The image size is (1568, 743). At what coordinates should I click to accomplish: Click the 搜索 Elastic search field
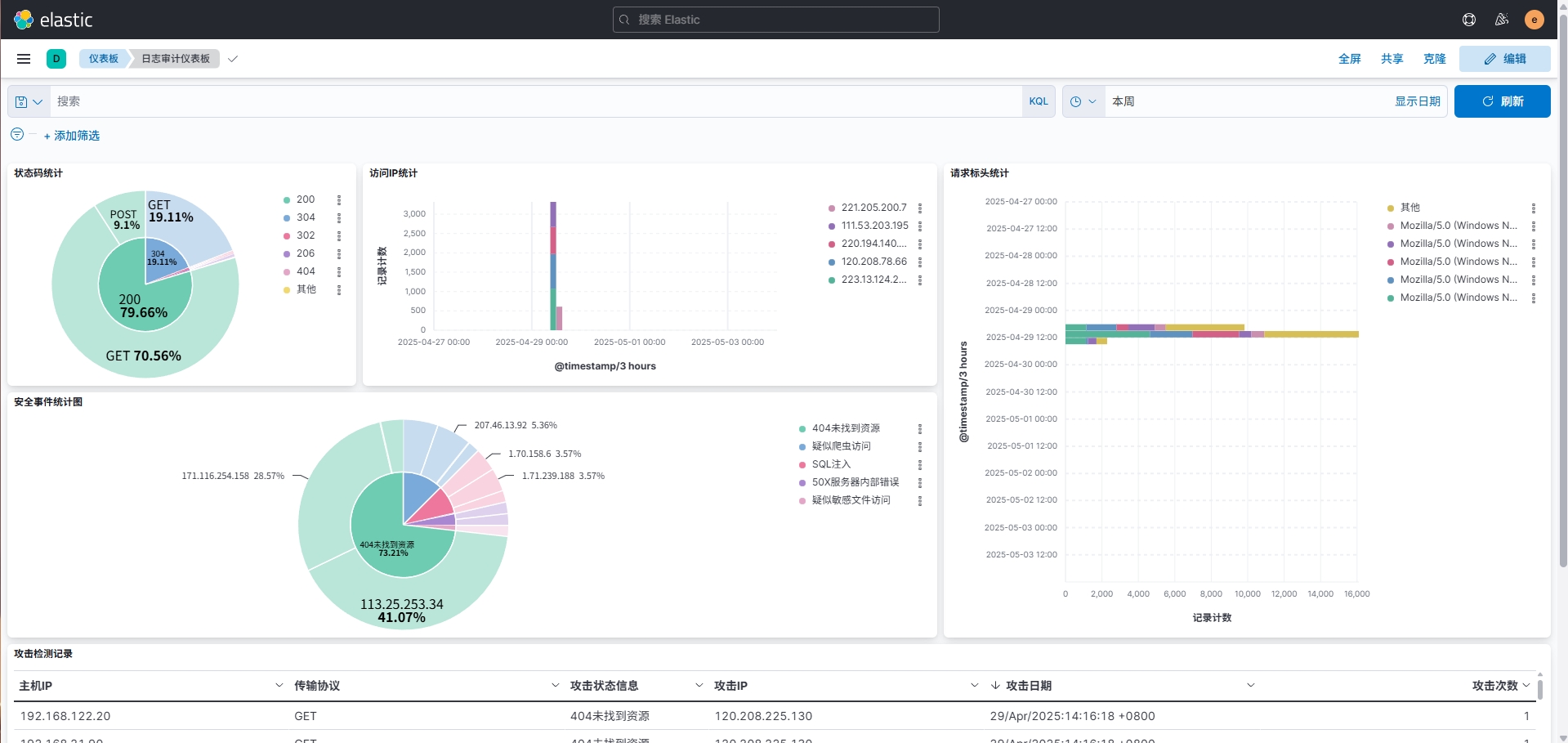pyautogui.click(x=775, y=20)
